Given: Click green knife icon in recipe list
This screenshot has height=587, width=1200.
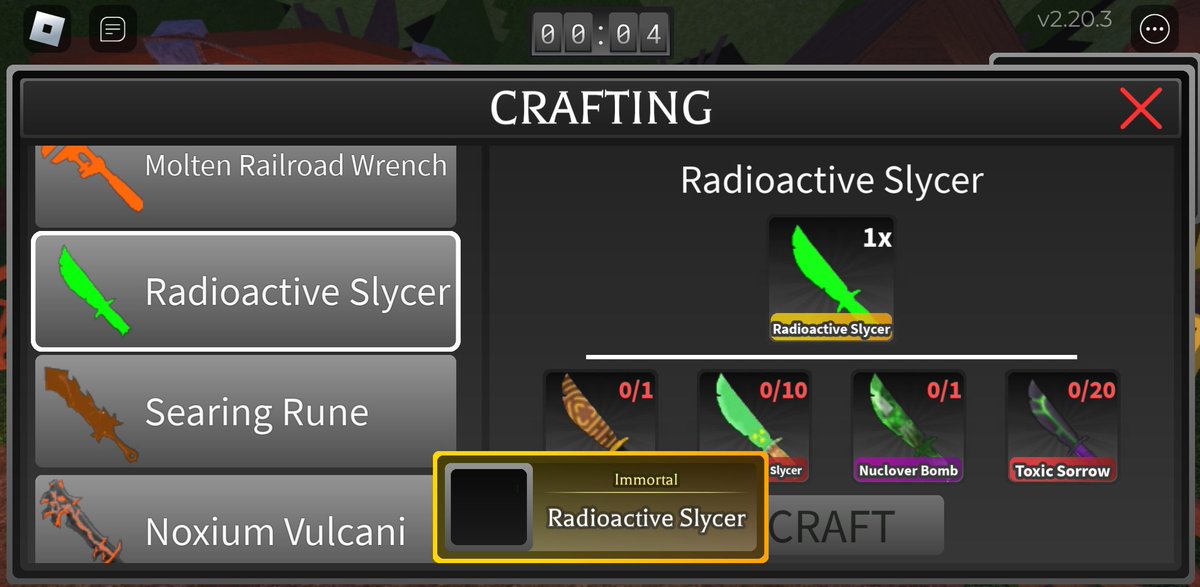Looking at the screenshot, I should coord(95,291).
